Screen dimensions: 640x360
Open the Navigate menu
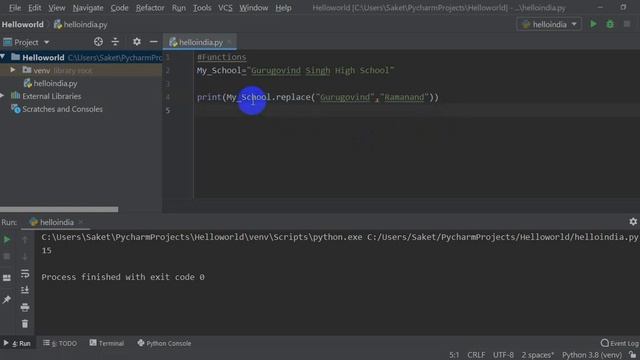tap(88, 8)
